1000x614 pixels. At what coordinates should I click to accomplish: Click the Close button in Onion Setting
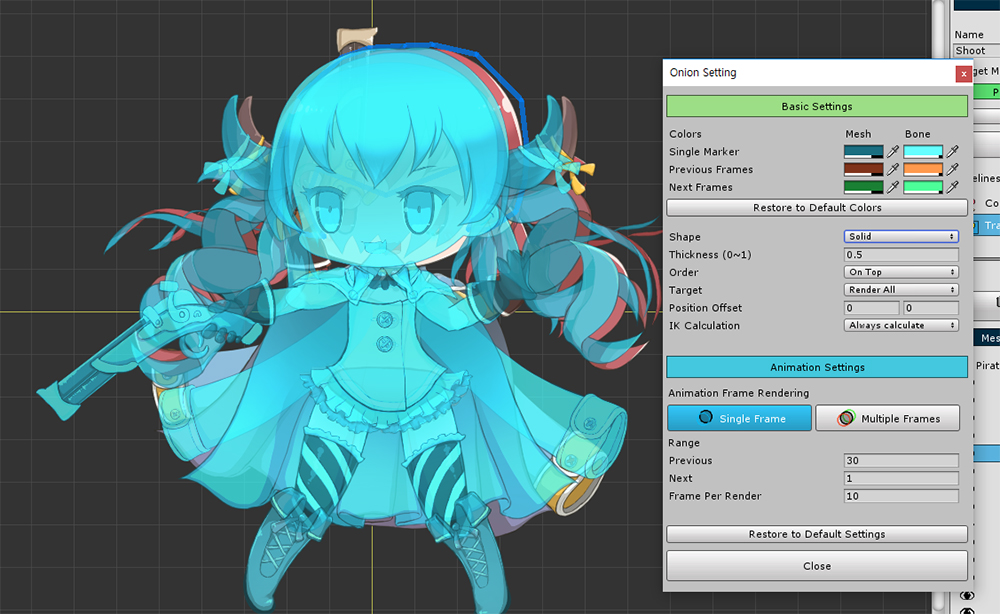tap(817, 566)
